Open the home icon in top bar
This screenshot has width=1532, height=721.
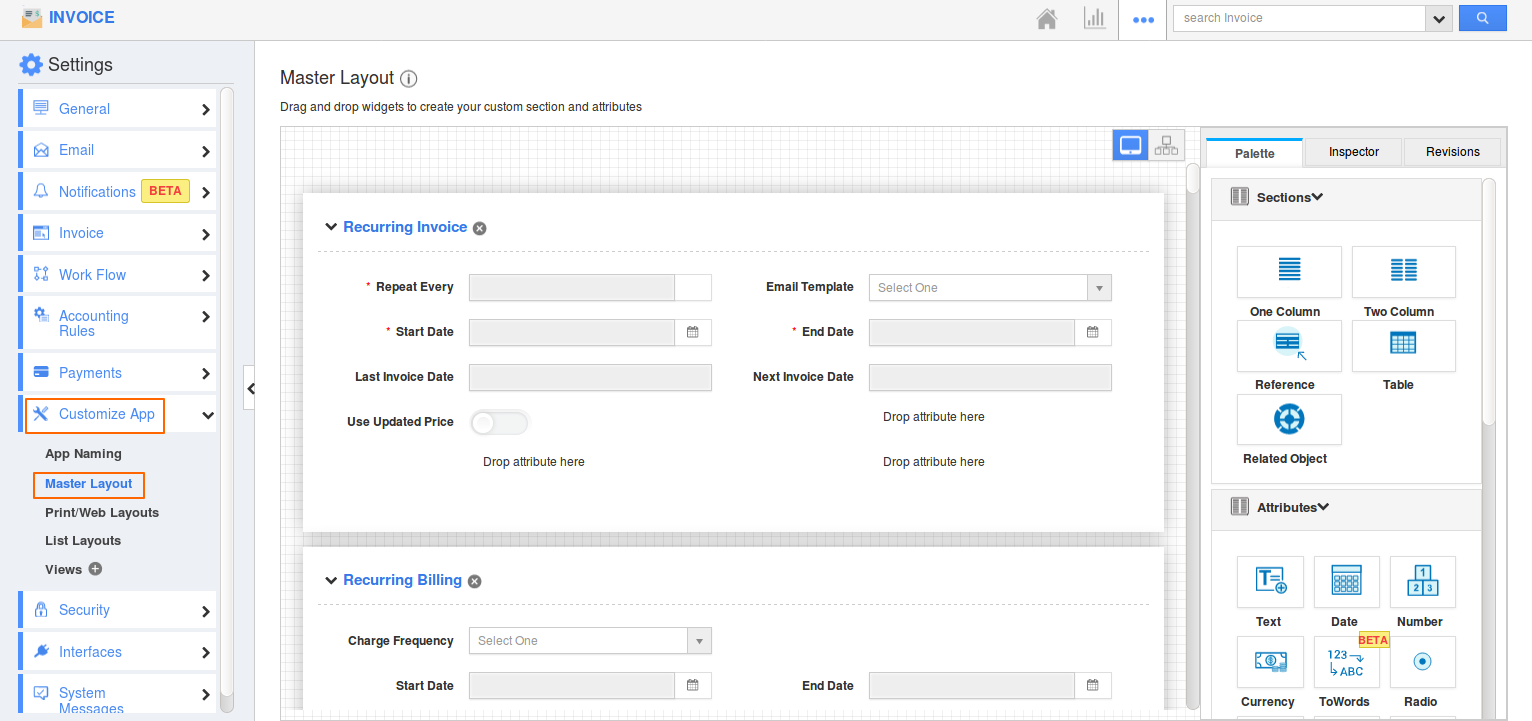1047,19
